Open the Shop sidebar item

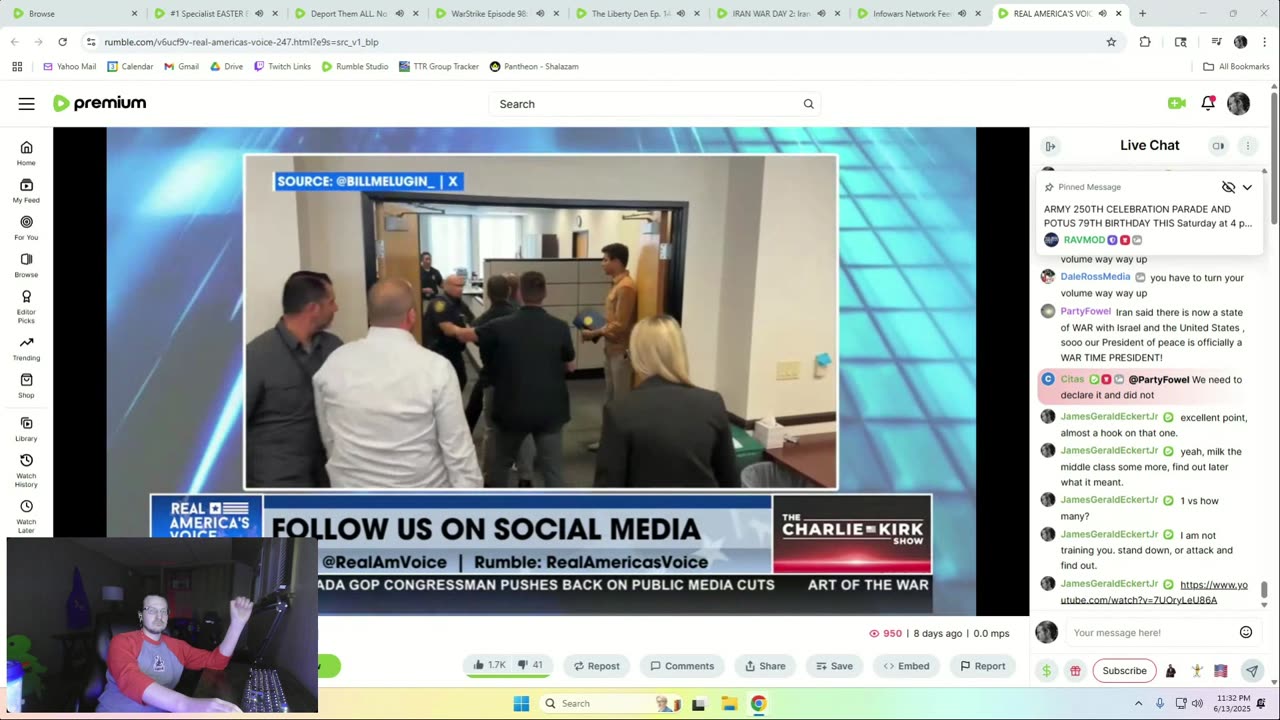[x=26, y=386]
